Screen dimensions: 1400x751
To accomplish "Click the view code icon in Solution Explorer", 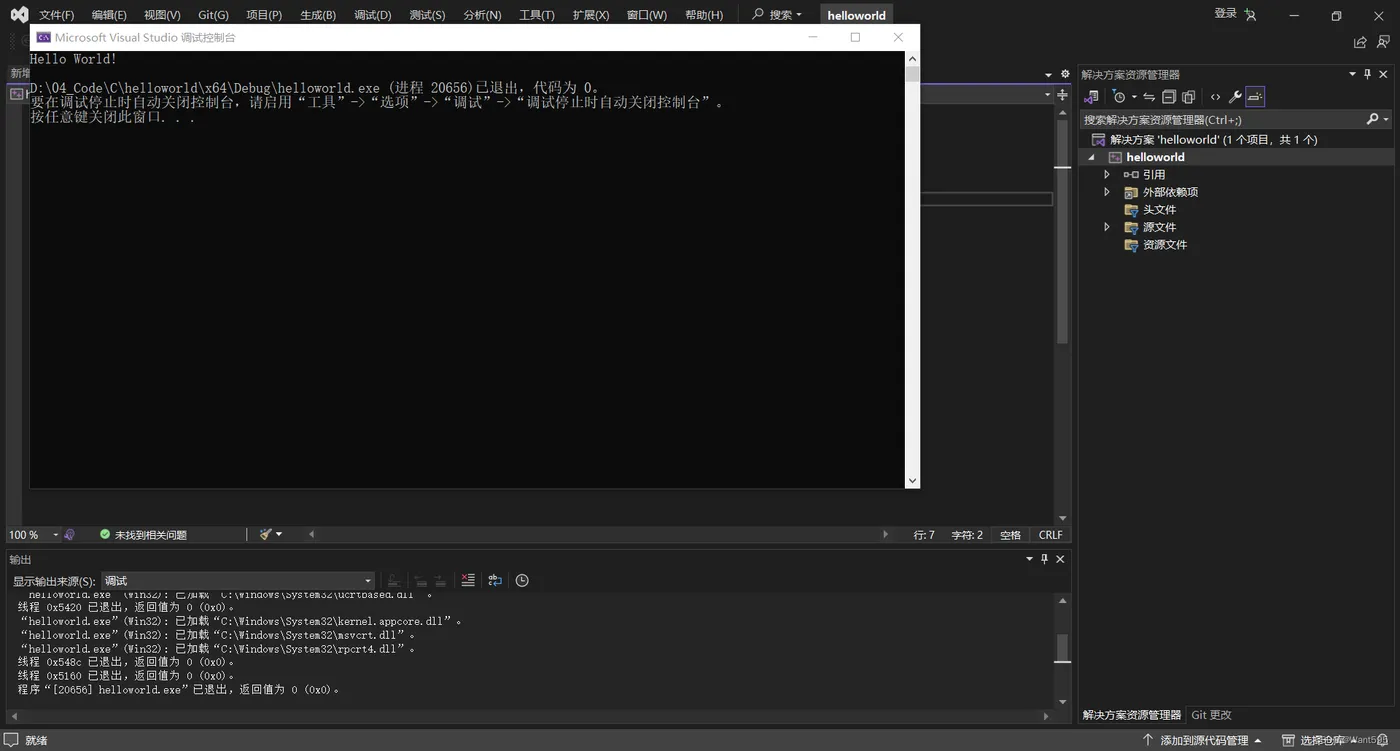I will 1215,97.
